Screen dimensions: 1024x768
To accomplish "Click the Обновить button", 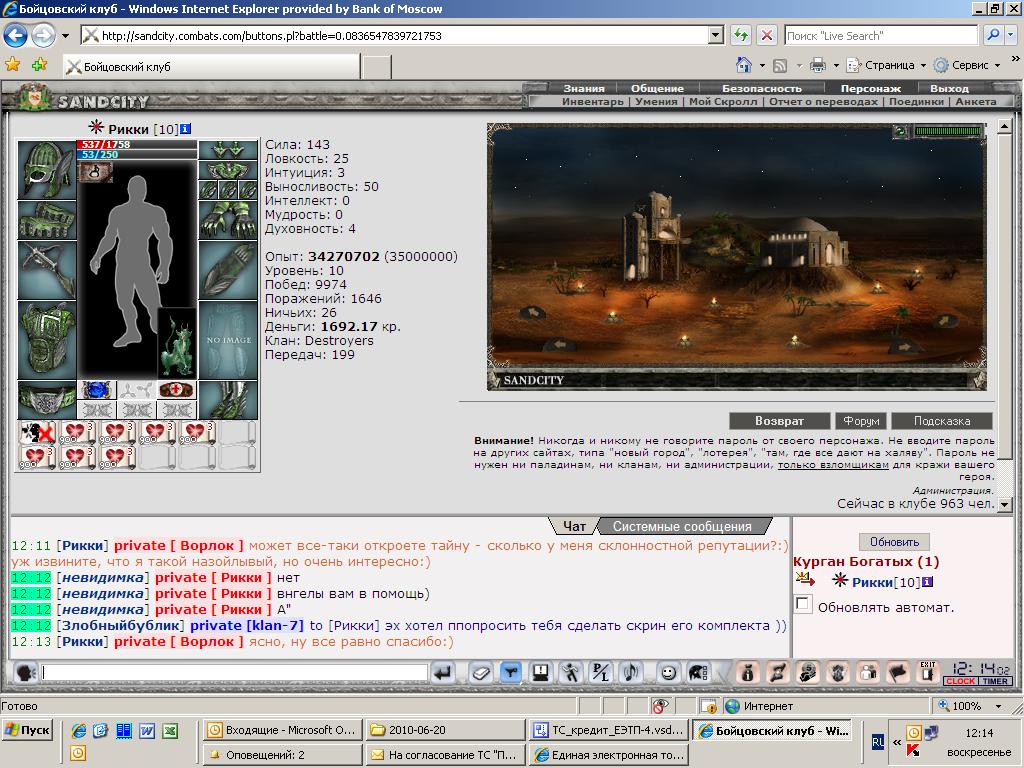I will click(894, 542).
